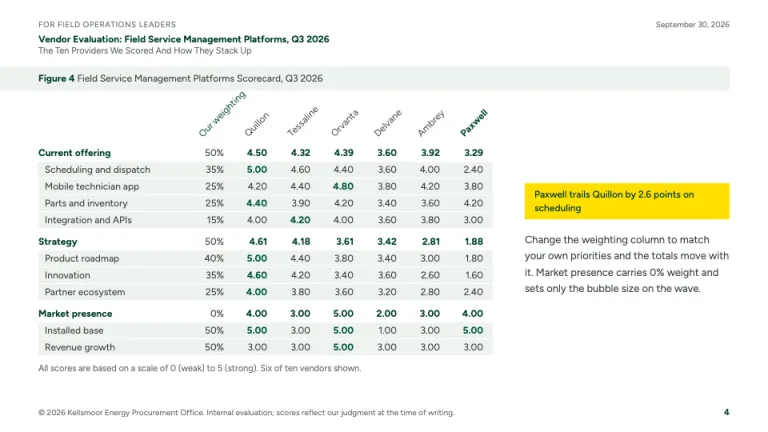Viewport: 768px width, 432px height.
Task: Click Paxwell's 1.80 Product roadmap score
Action: (x=474, y=258)
